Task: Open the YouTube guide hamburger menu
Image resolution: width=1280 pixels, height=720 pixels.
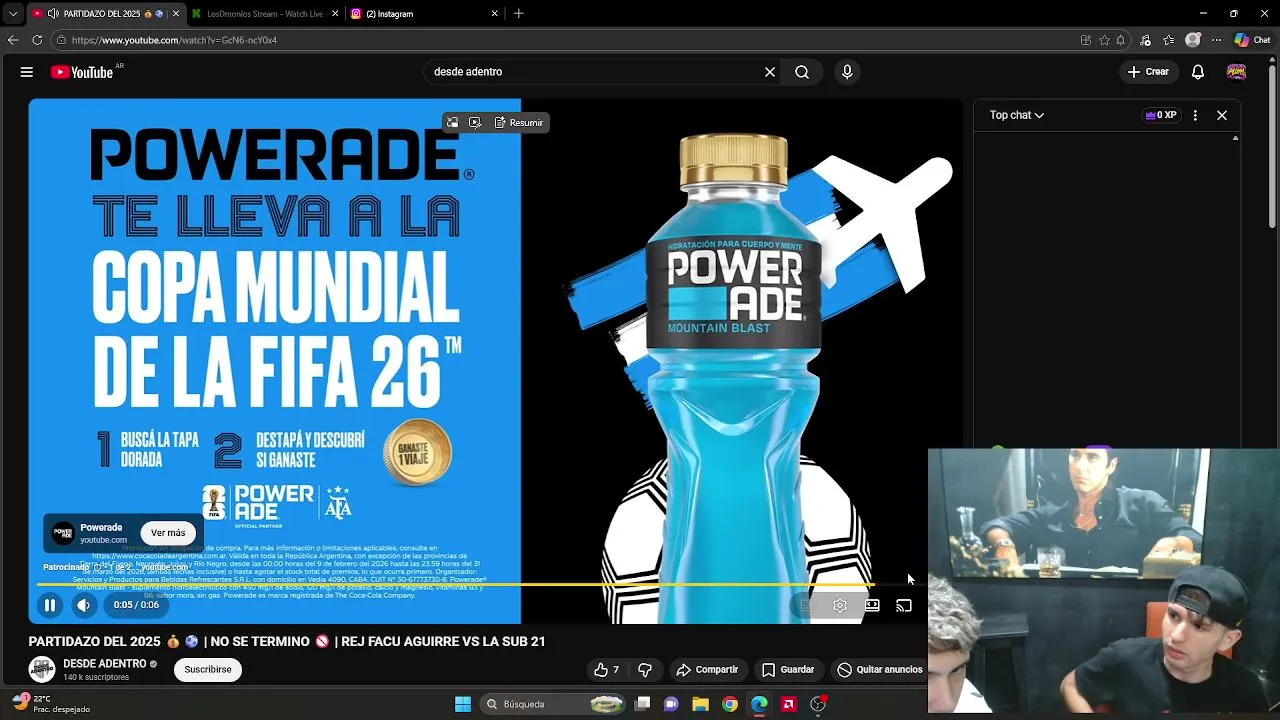Action: [x=27, y=72]
